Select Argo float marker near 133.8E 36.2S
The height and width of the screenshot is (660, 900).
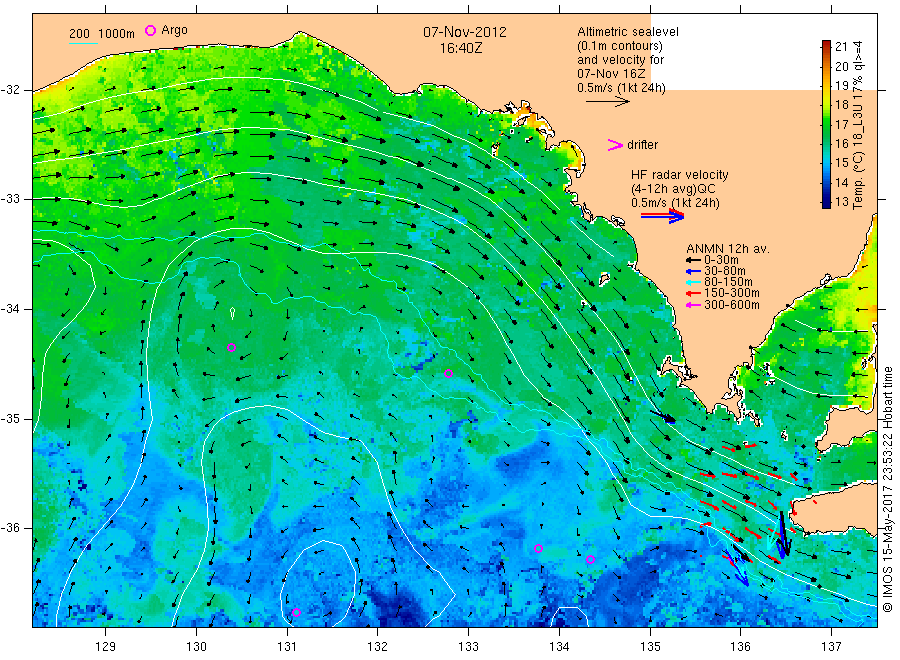(538, 549)
